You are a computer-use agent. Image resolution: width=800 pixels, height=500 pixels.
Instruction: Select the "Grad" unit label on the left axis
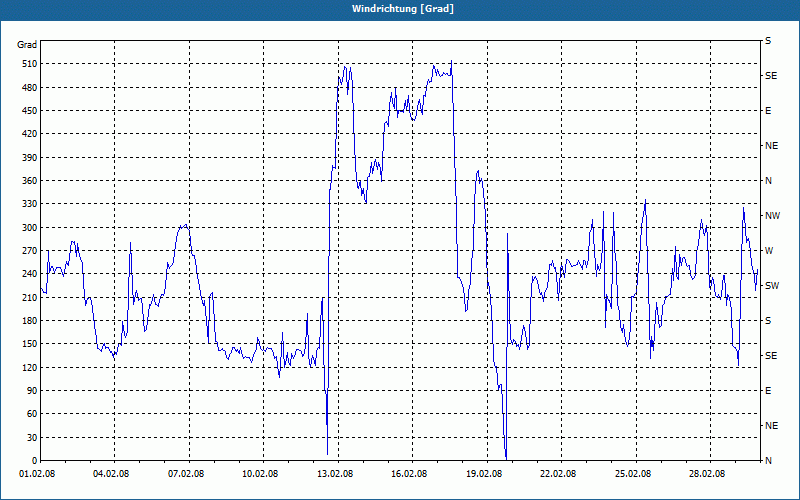(27, 45)
